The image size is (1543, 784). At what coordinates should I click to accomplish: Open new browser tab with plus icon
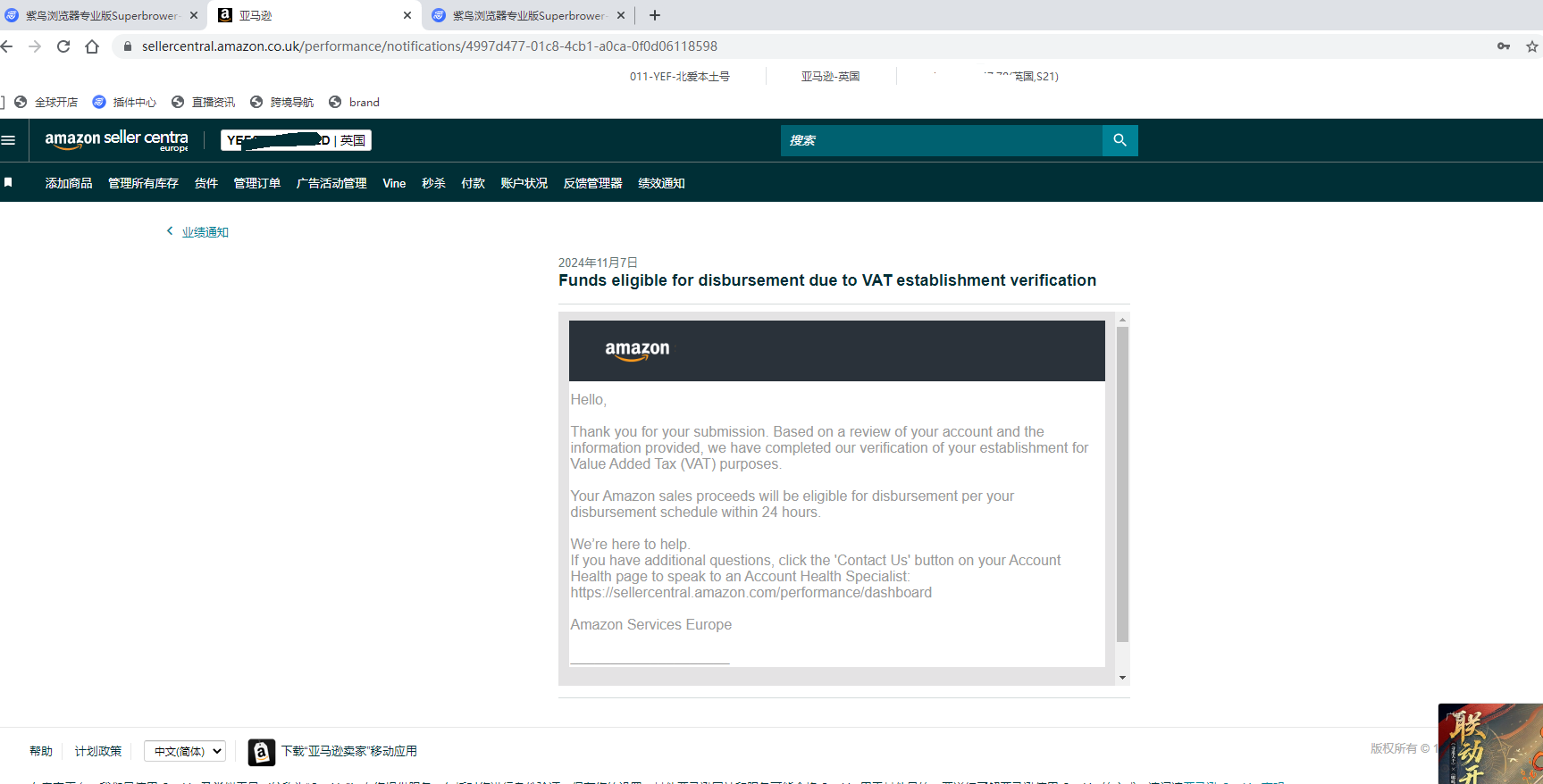(655, 15)
